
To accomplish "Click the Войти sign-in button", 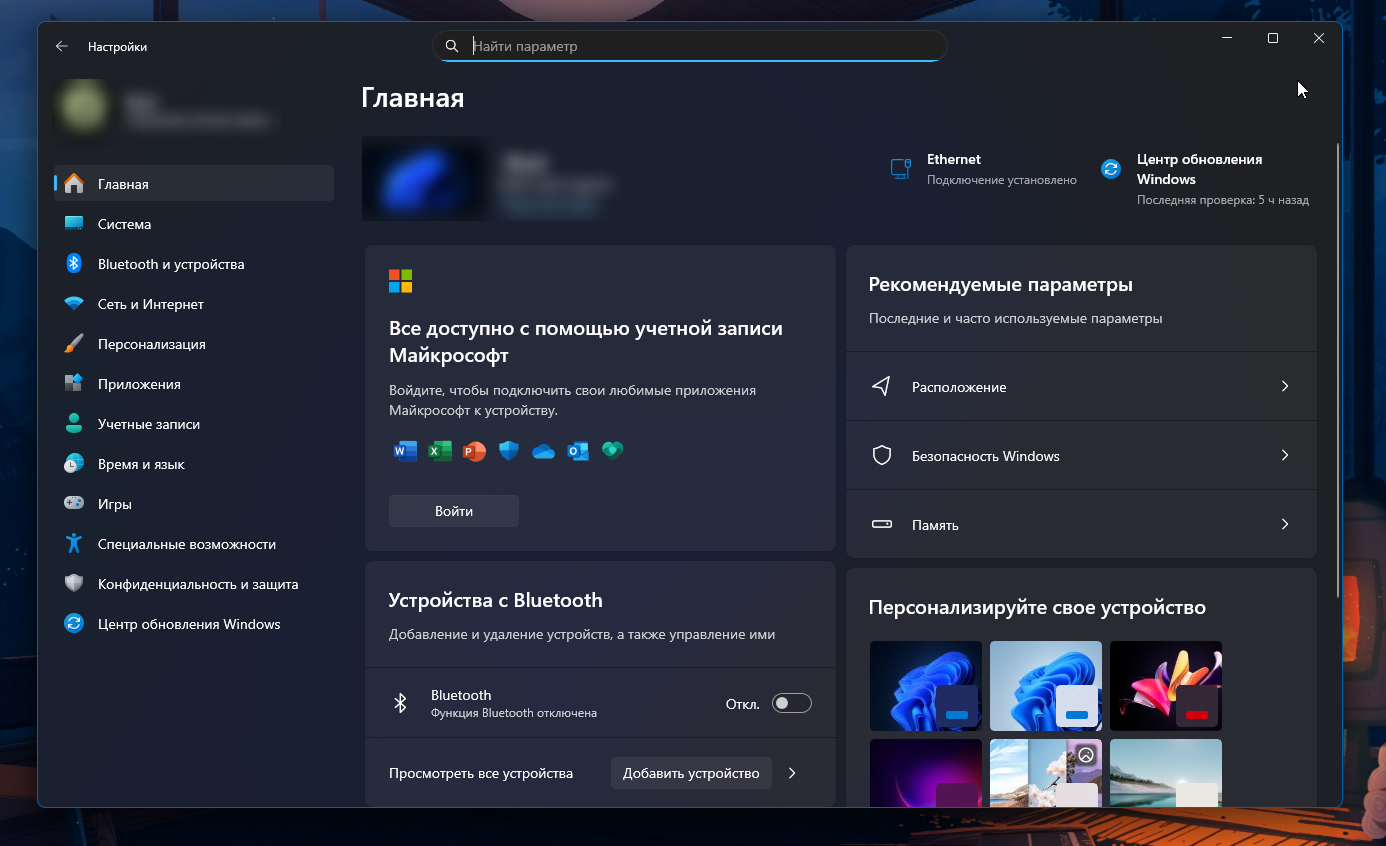I will click(454, 511).
